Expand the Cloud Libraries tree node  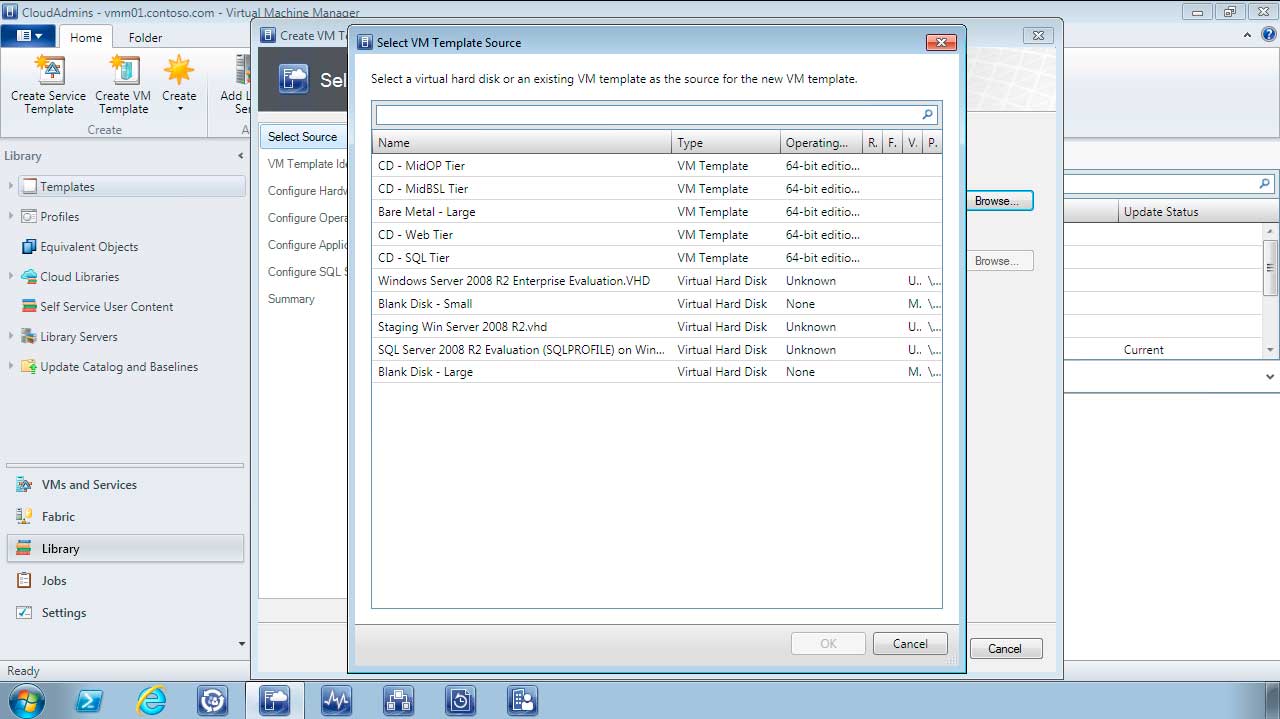tap(11, 276)
